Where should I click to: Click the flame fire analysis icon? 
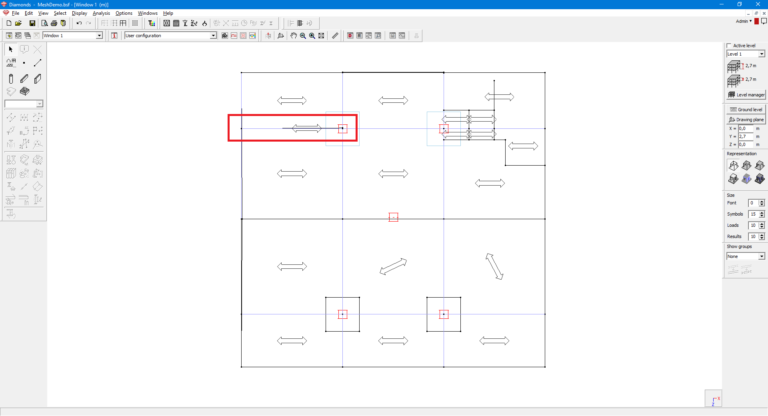pos(205,23)
